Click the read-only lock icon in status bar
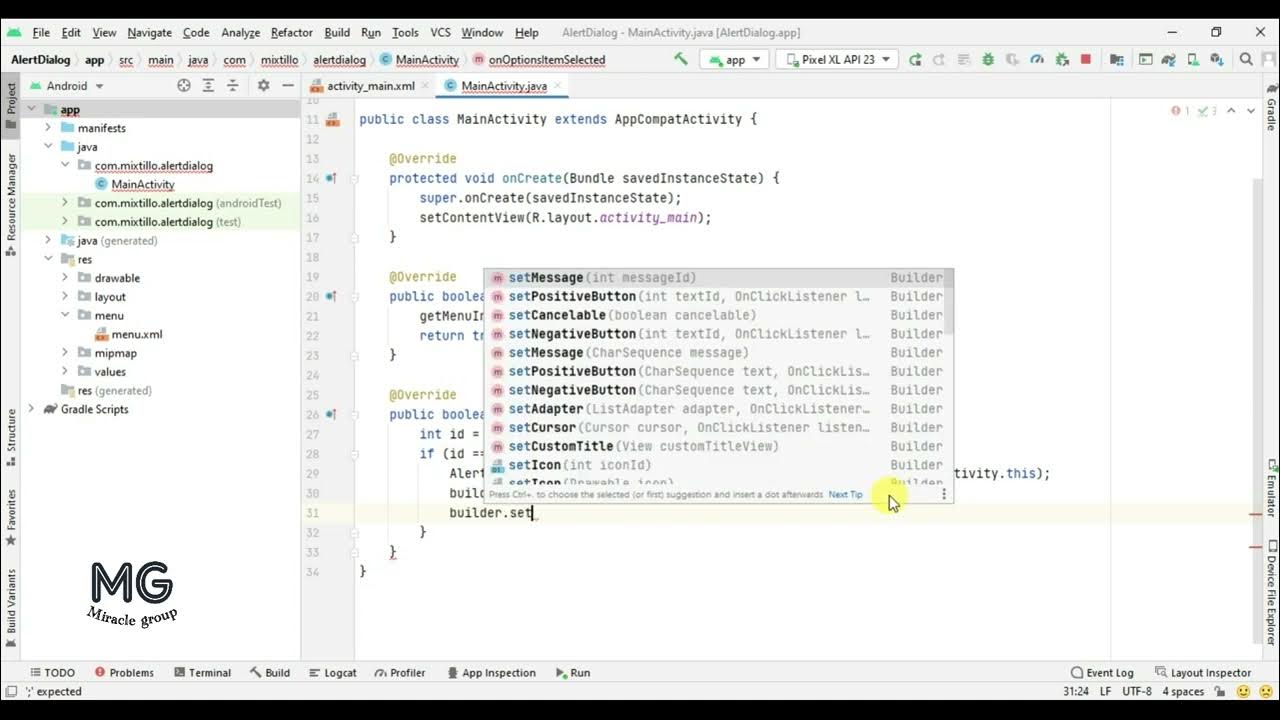 (1219, 691)
